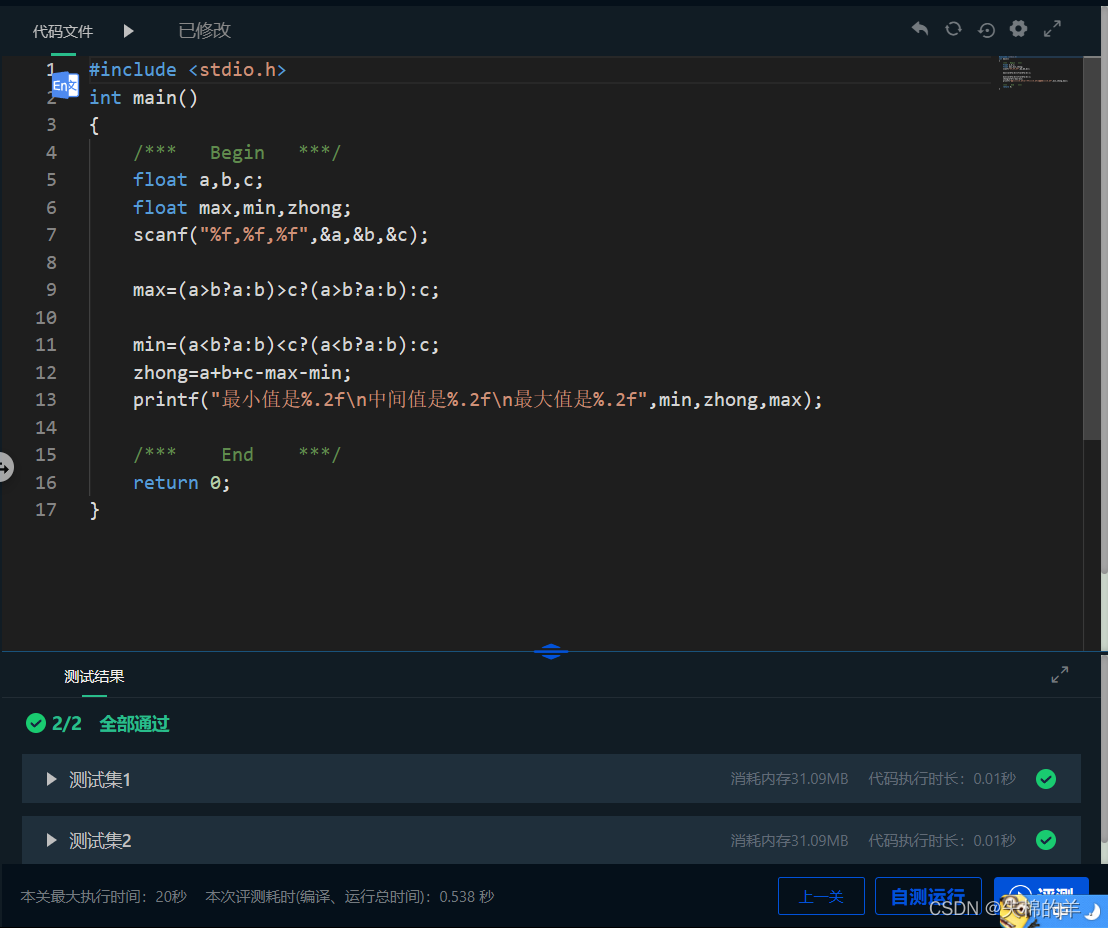
Task: Click the green pass checkmark of 测试集1
Action: 1046,779
